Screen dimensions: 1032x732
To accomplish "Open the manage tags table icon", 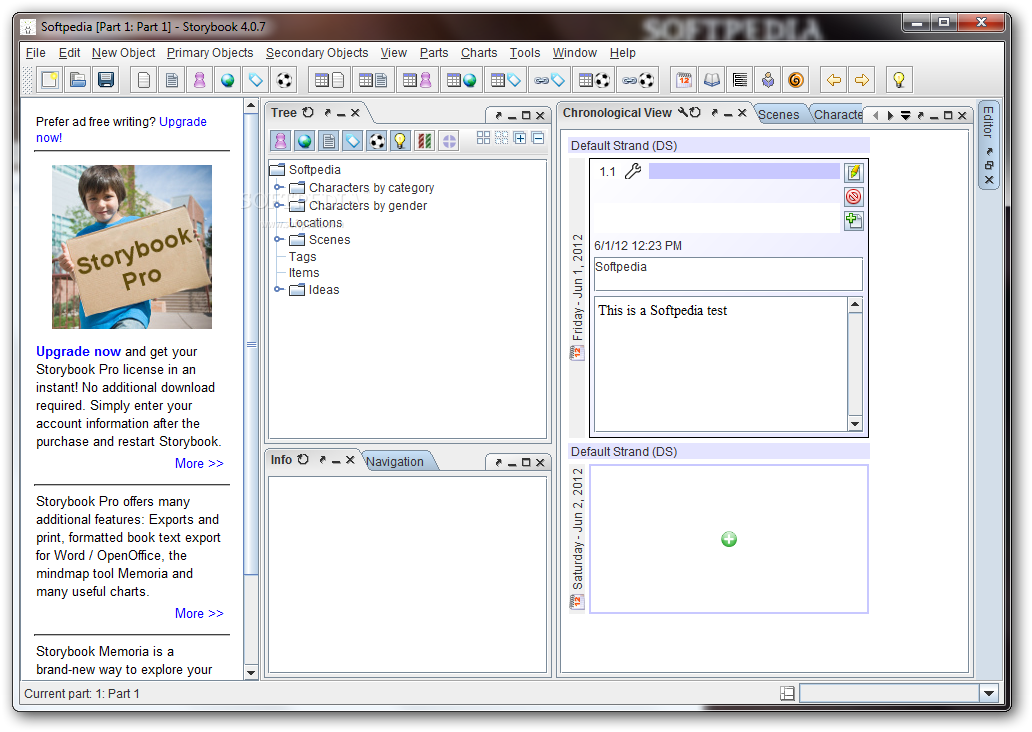I will (x=505, y=80).
